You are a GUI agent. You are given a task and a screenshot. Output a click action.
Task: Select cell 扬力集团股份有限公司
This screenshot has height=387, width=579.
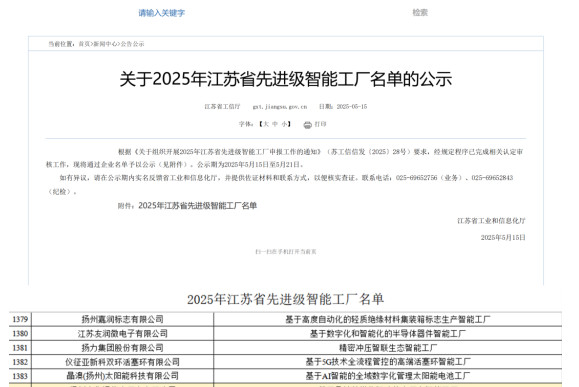[123, 347]
